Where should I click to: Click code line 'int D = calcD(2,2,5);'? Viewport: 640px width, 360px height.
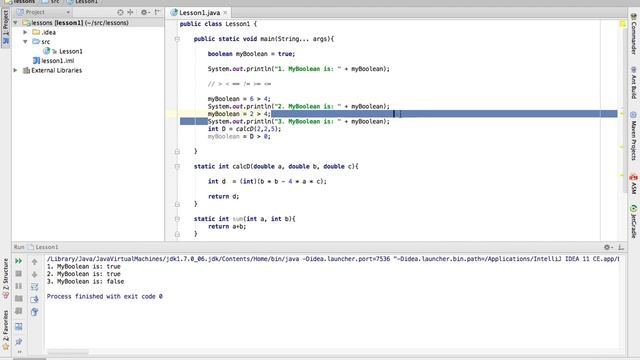[244, 129]
